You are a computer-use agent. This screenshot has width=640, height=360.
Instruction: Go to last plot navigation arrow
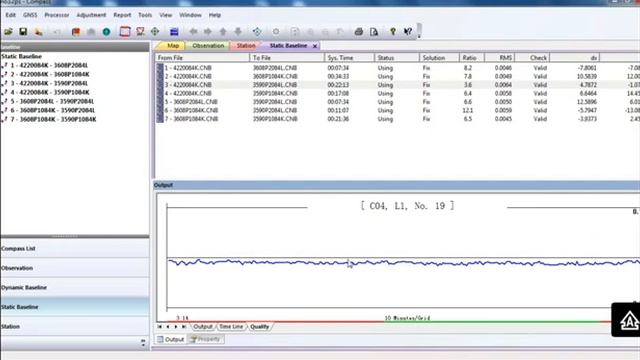tap(184, 327)
